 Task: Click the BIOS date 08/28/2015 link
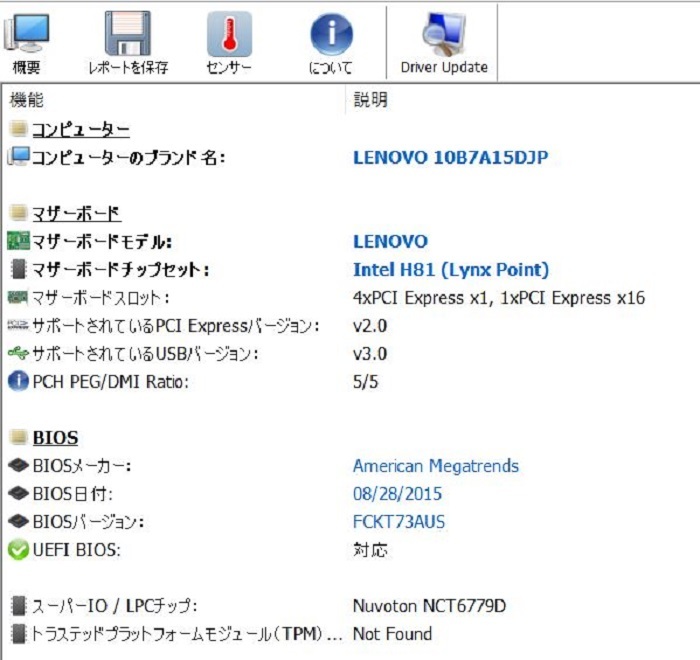(397, 494)
